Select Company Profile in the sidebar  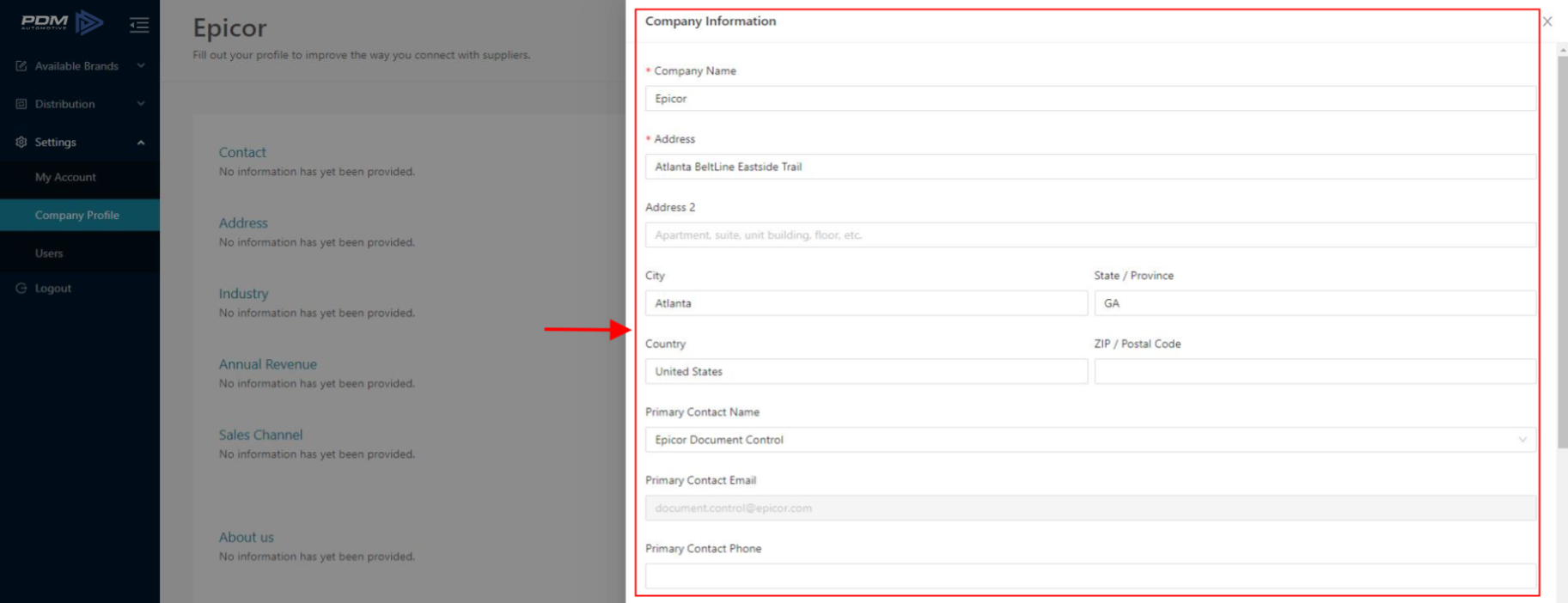click(x=80, y=215)
